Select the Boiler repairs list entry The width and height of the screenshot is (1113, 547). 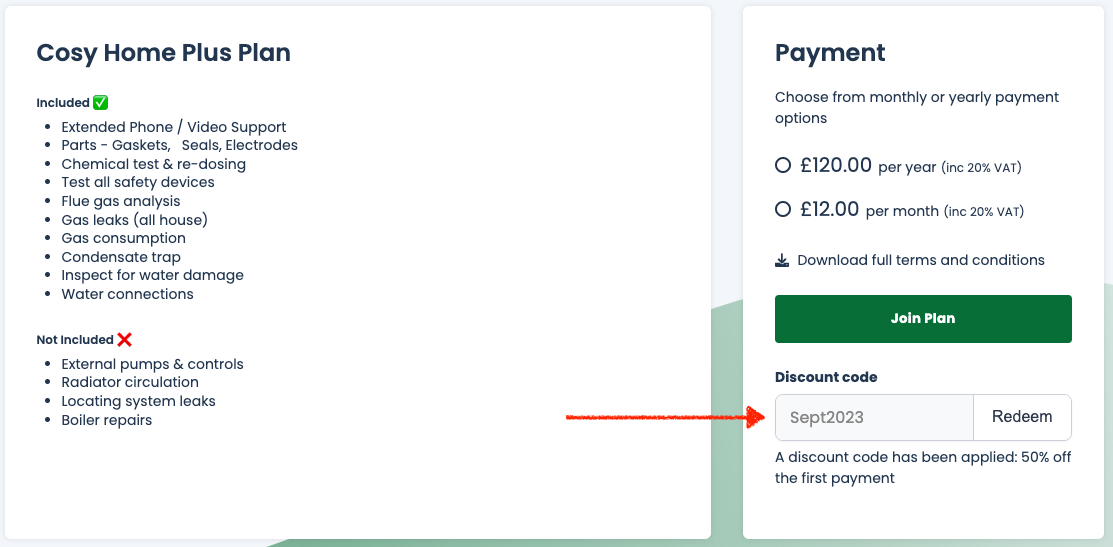point(107,420)
